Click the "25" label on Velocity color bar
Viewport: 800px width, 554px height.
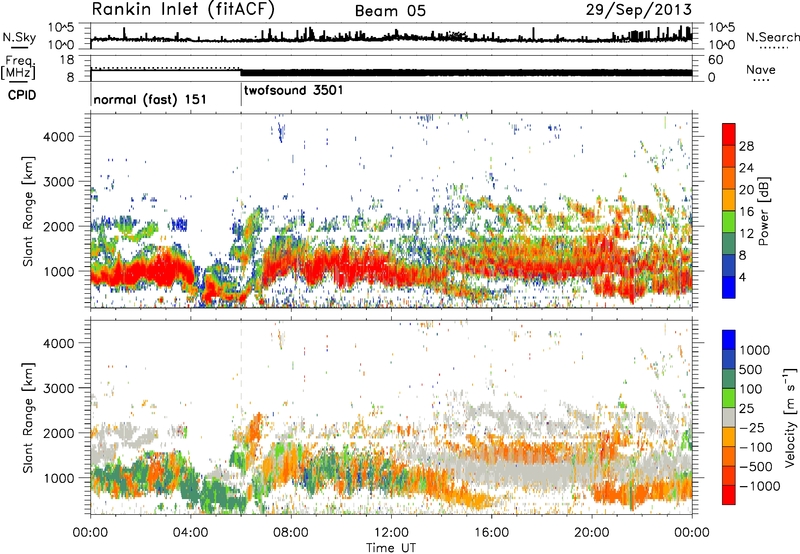(x=748, y=409)
